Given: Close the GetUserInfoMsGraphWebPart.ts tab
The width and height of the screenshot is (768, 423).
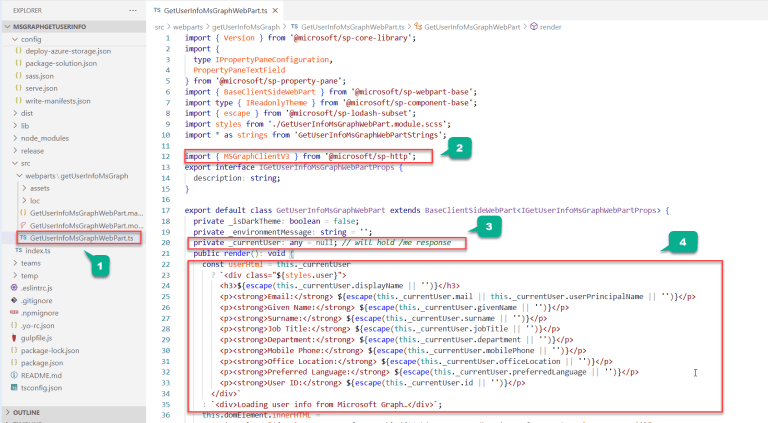Looking at the screenshot, I should (275, 10).
